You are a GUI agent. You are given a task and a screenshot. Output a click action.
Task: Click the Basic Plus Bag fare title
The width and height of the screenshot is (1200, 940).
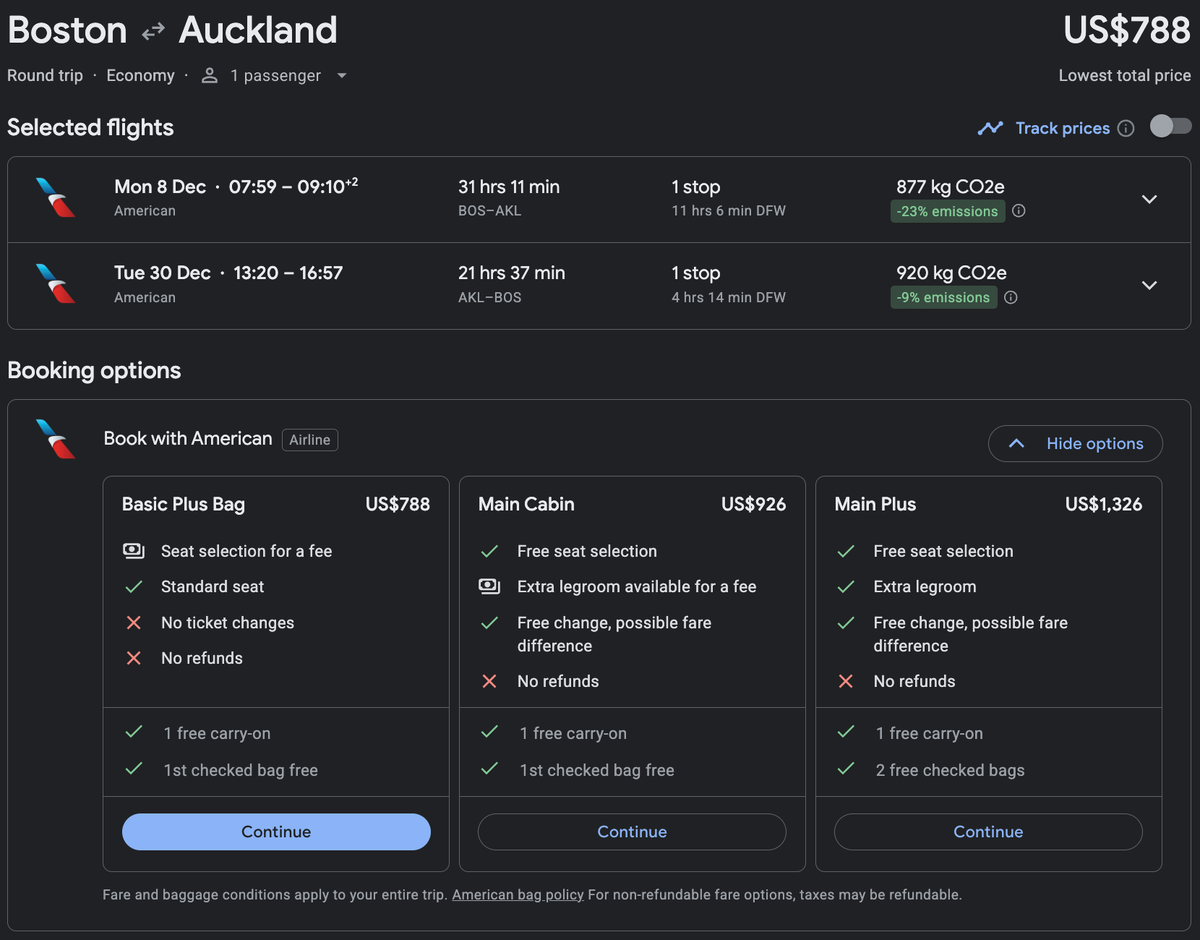(183, 504)
